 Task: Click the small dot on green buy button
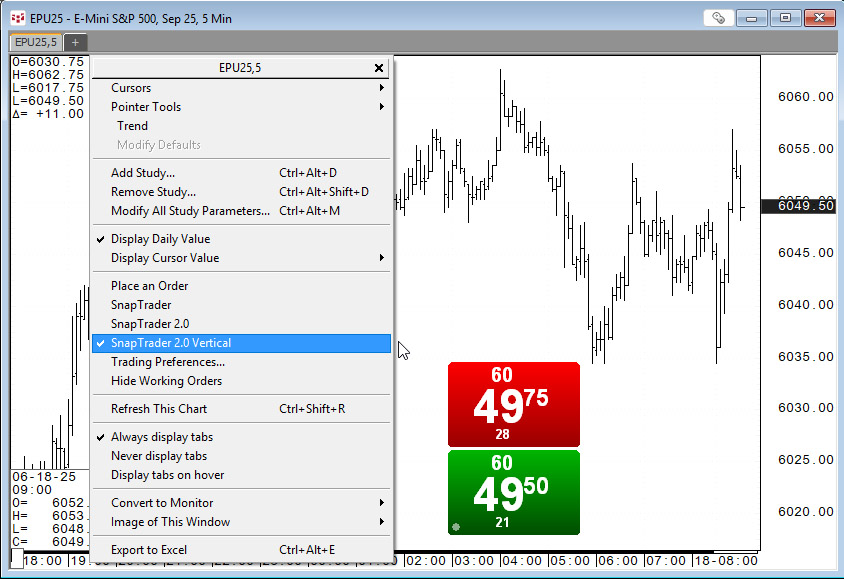coord(456,527)
